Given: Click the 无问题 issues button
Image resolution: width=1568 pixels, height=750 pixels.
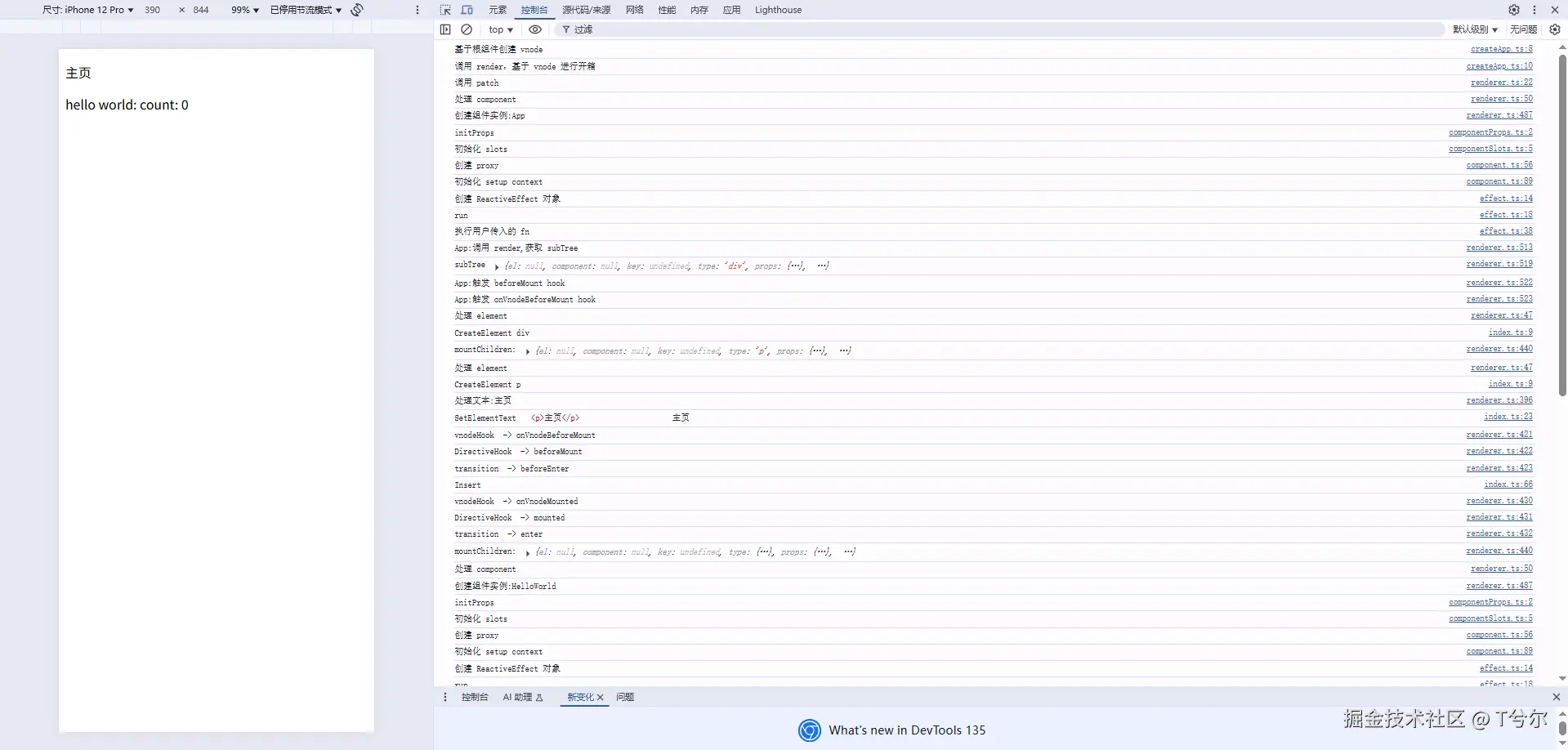Looking at the screenshot, I should click(x=1523, y=29).
